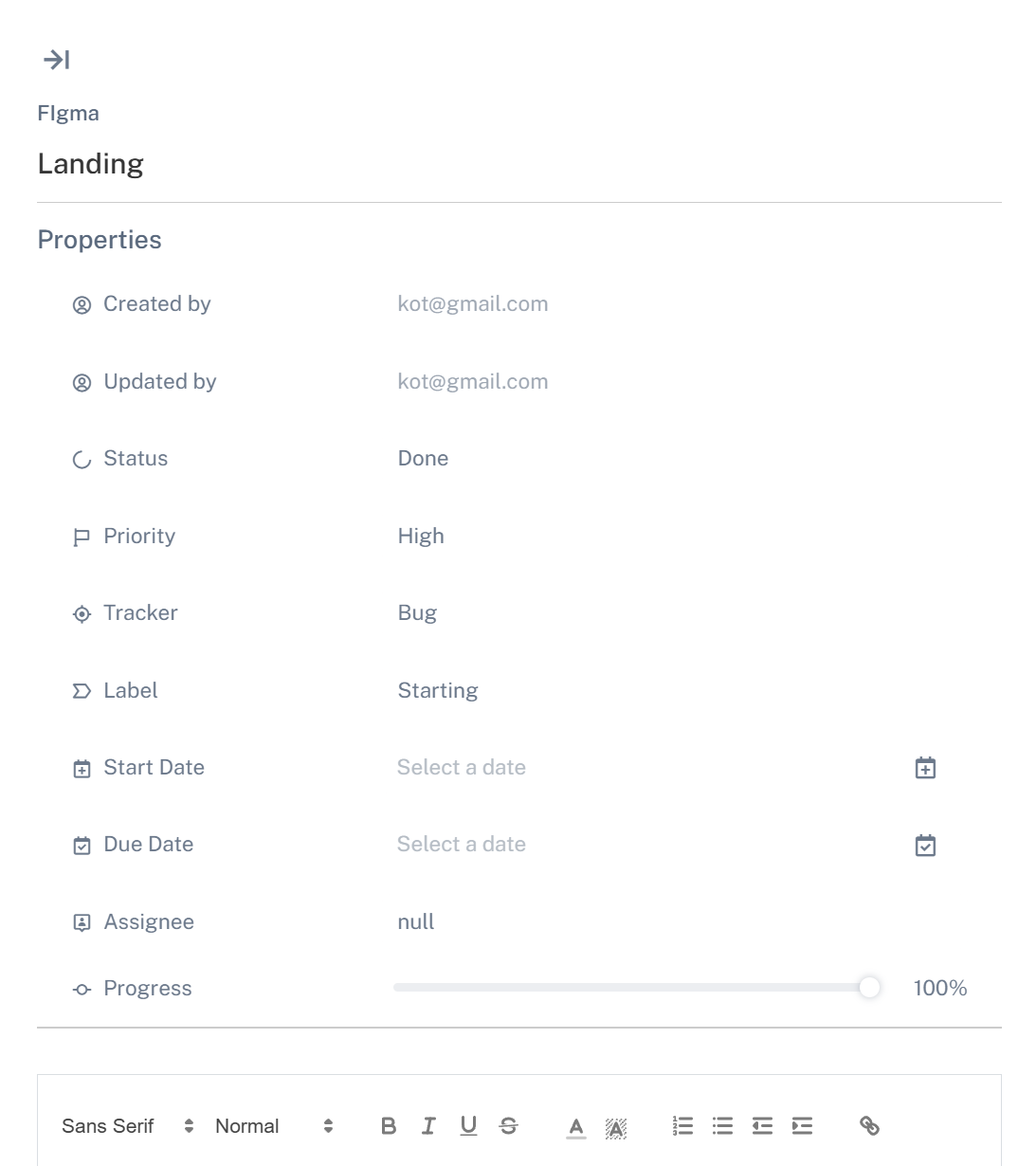The width and height of the screenshot is (1036, 1166).
Task: Toggle strikethrough formatting
Action: (x=509, y=1125)
